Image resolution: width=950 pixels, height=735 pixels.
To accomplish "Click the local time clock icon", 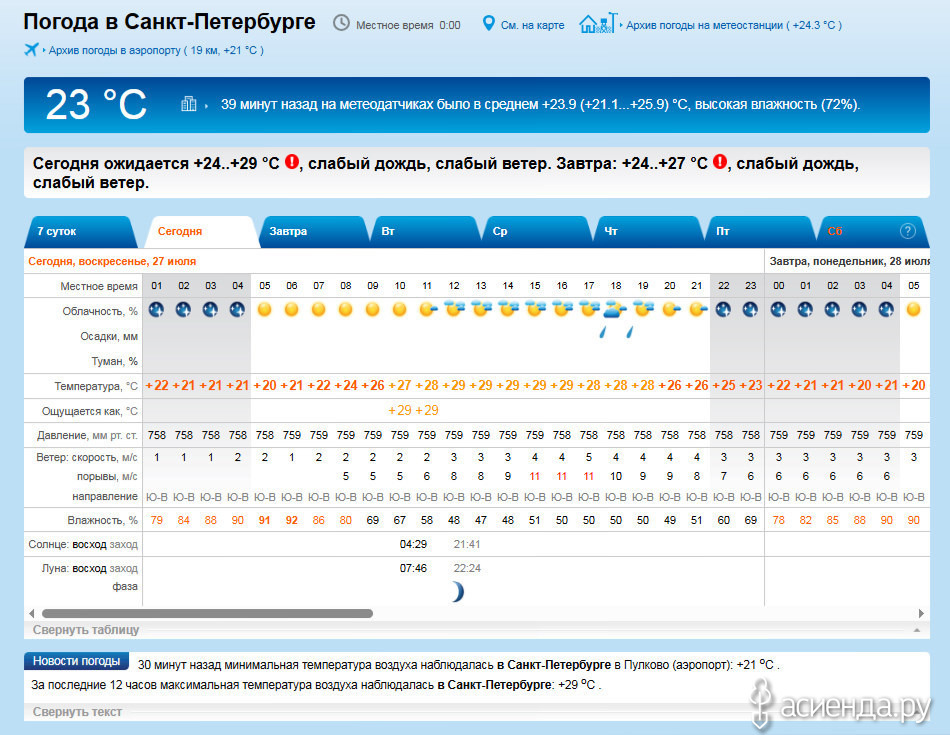I will (x=342, y=23).
